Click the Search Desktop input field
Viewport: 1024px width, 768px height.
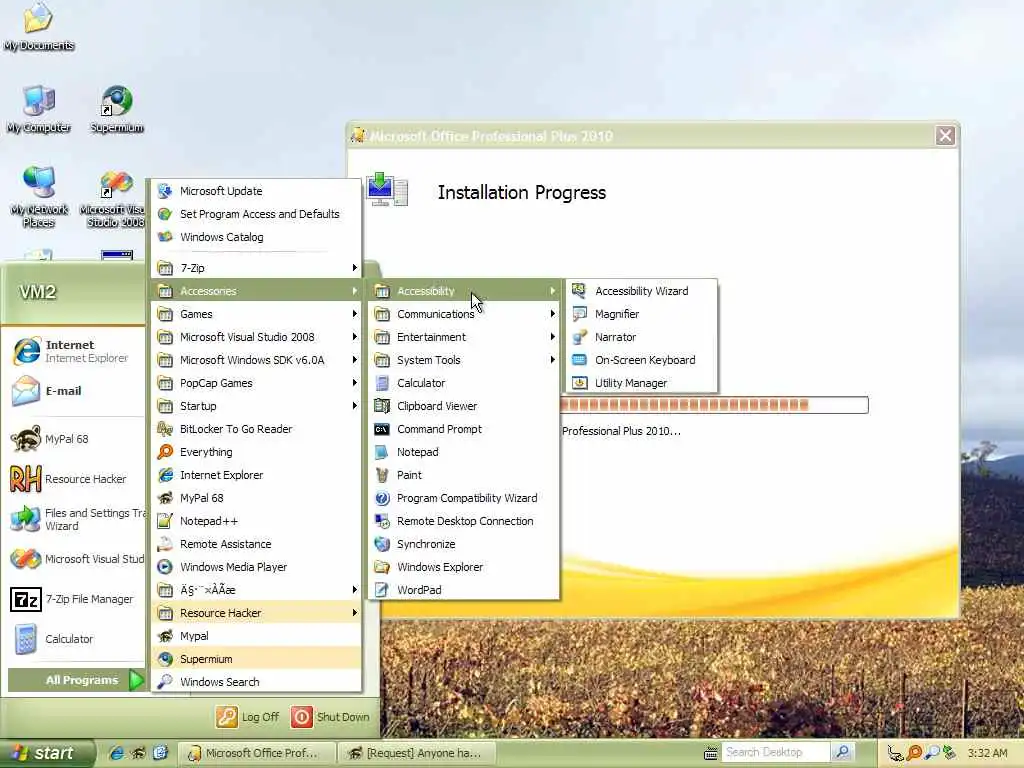[x=775, y=752]
